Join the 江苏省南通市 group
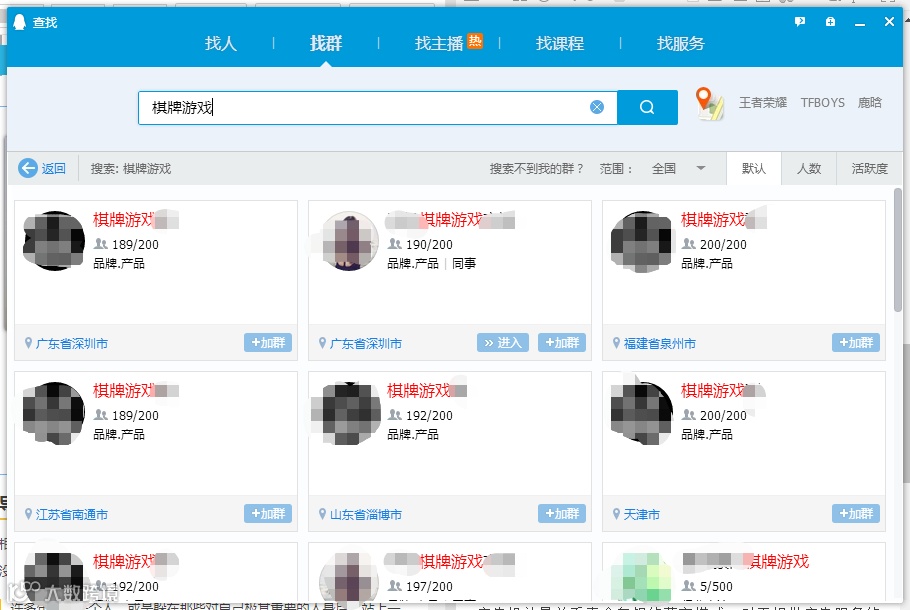Viewport: 910px width, 610px height. (x=268, y=514)
